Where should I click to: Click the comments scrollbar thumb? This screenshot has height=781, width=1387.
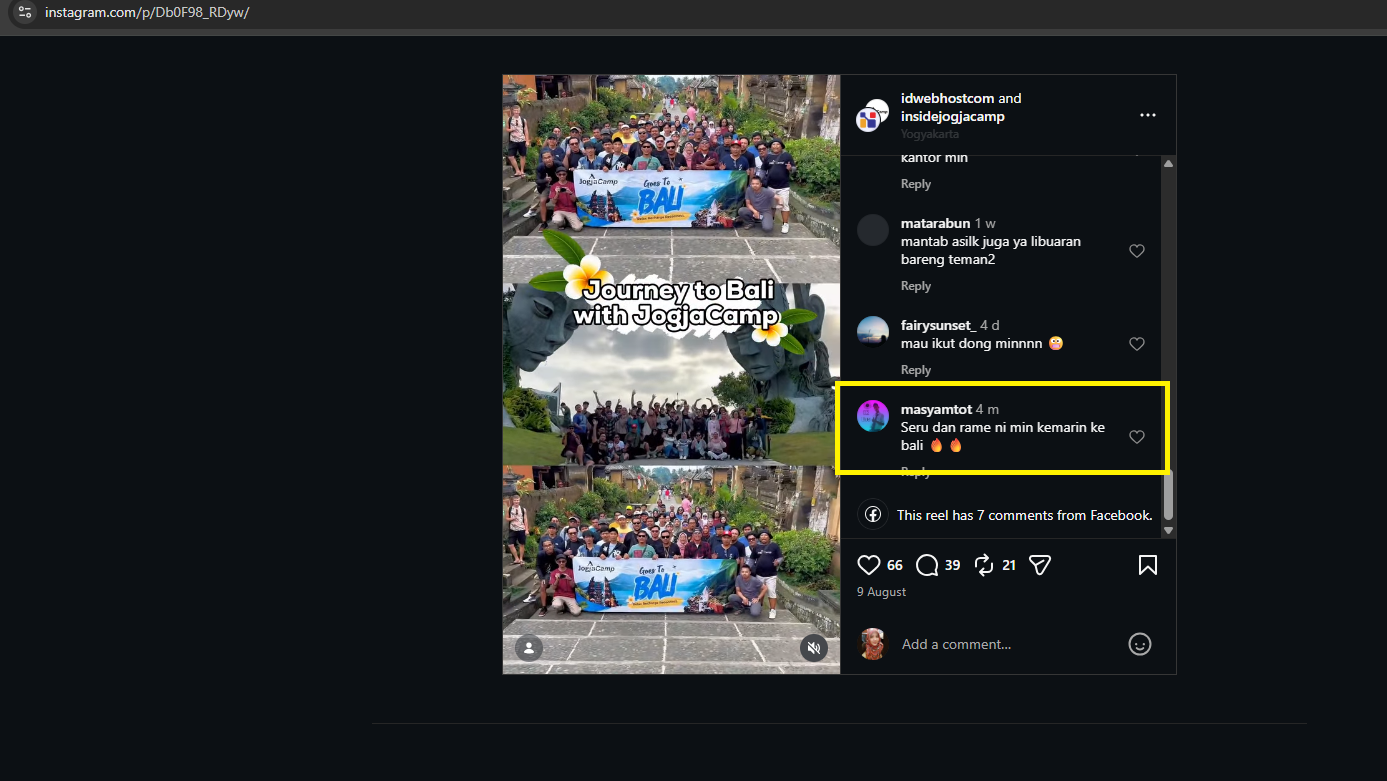click(1168, 493)
